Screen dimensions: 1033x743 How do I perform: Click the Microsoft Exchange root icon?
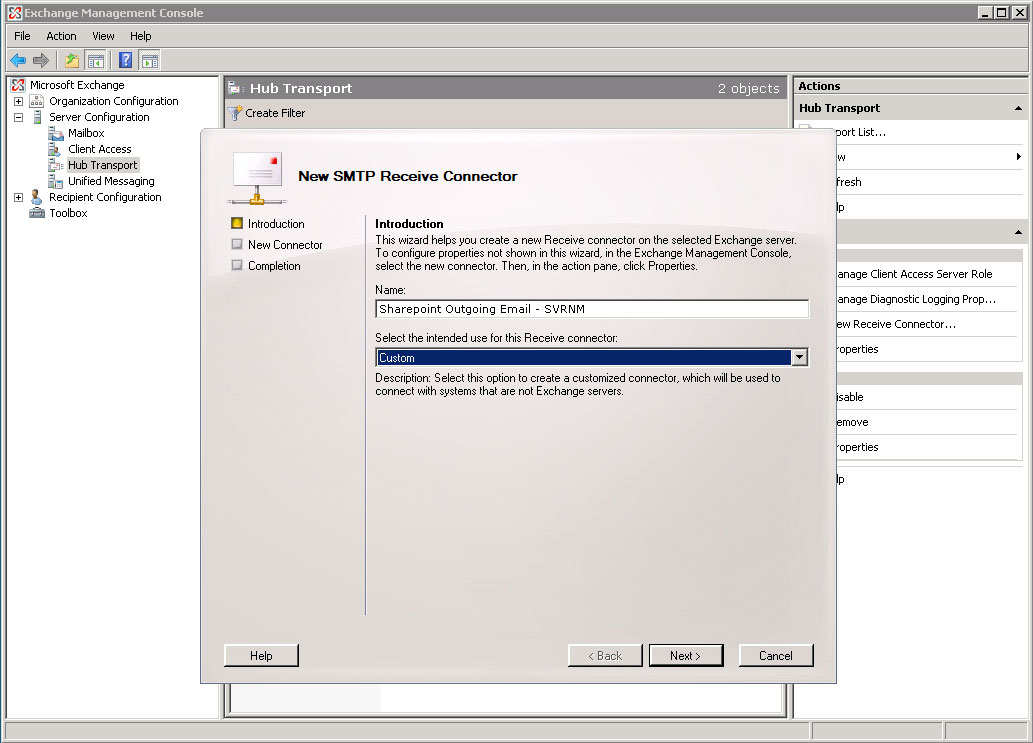point(18,85)
